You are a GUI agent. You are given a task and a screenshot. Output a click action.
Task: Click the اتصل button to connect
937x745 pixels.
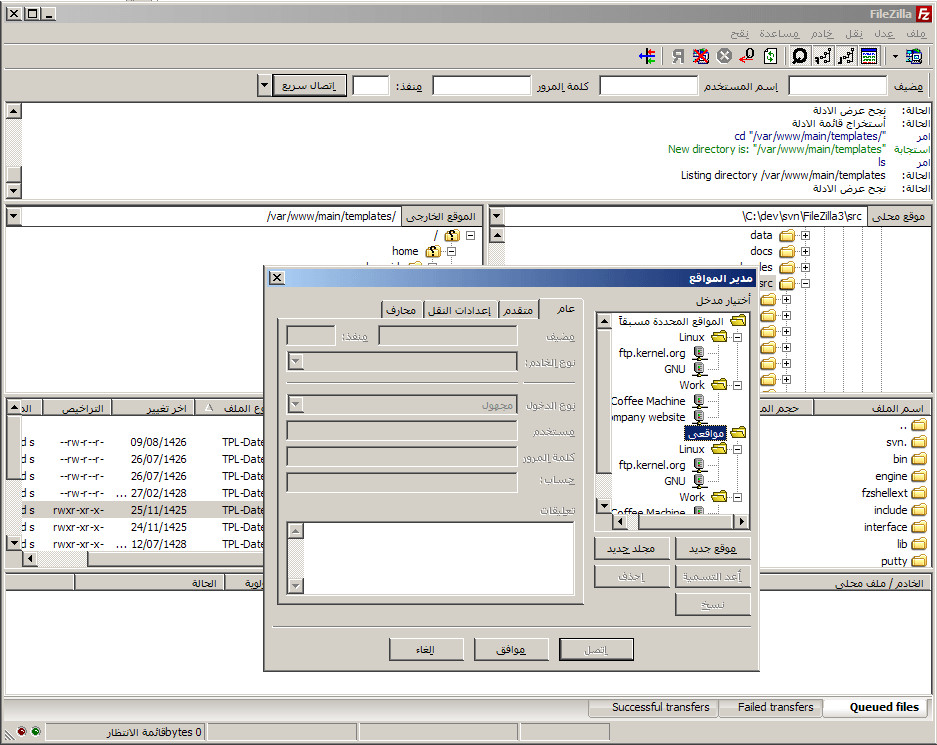(596, 648)
